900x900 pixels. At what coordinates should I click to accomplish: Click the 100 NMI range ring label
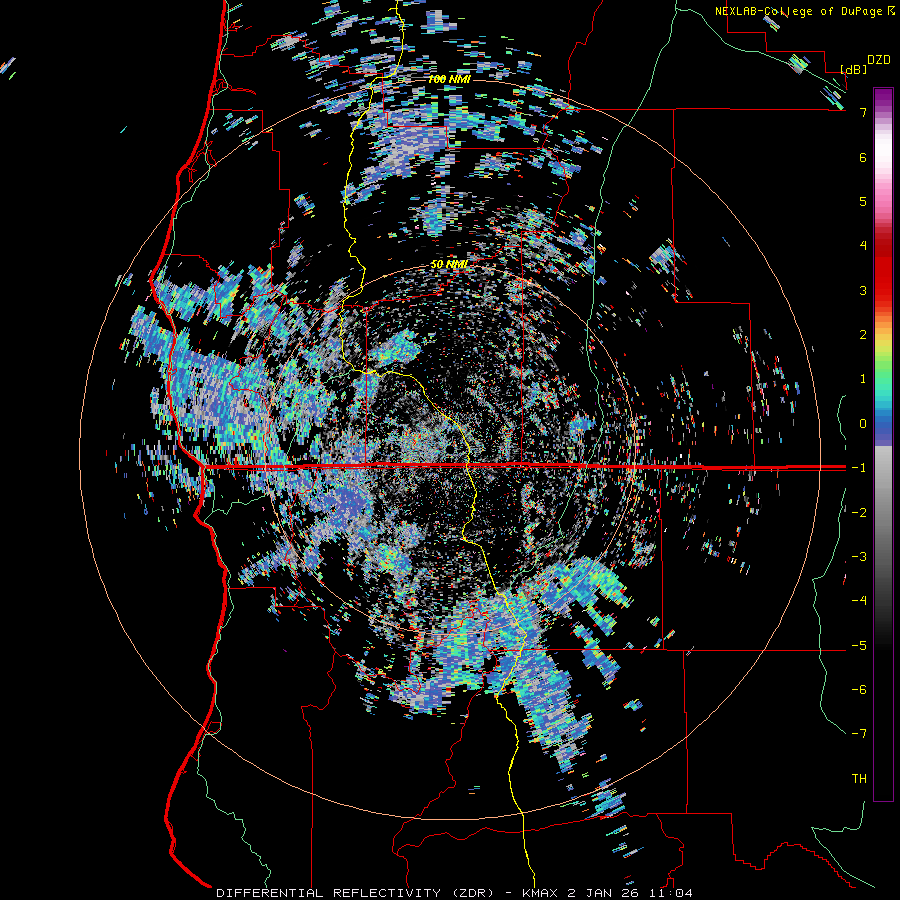click(x=449, y=79)
